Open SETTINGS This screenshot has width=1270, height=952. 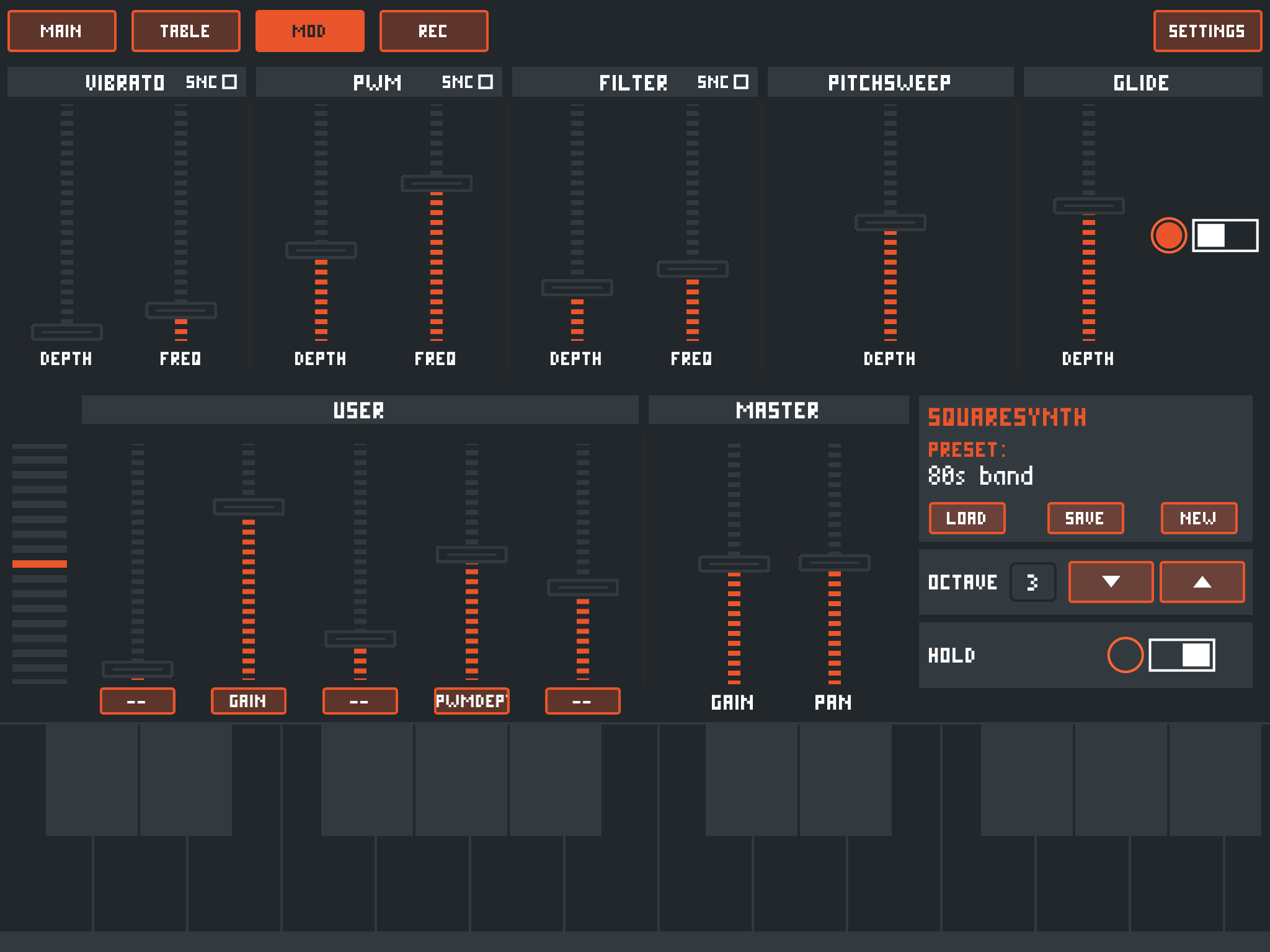click(x=1207, y=31)
